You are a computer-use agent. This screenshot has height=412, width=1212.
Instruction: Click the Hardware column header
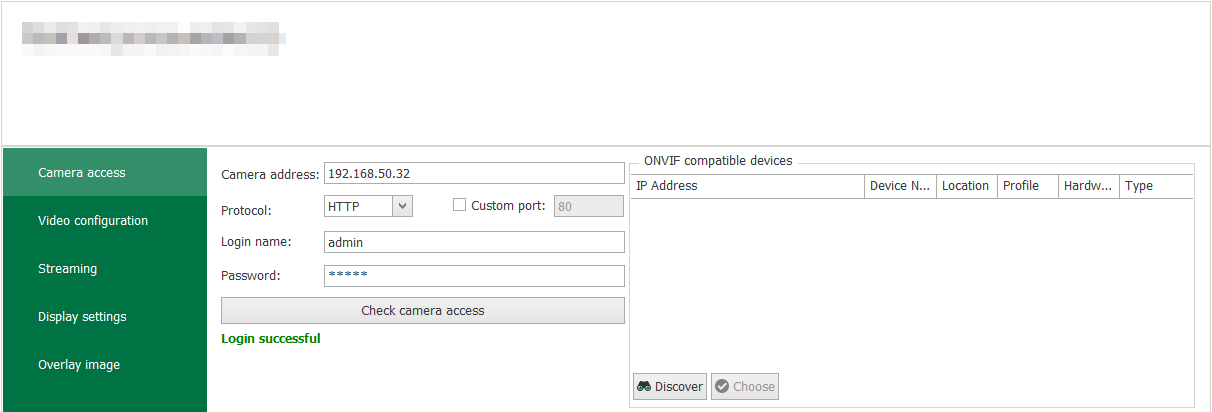click(1088, 186)
